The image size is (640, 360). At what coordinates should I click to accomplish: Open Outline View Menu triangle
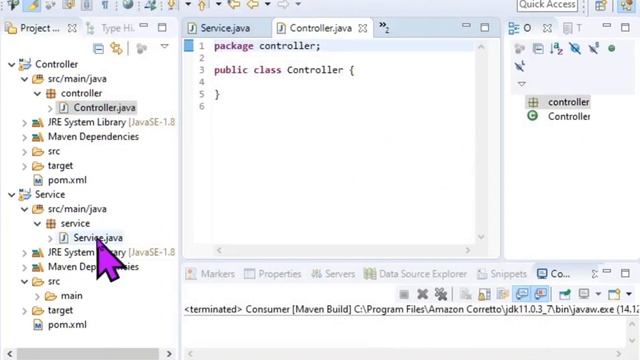522,84
